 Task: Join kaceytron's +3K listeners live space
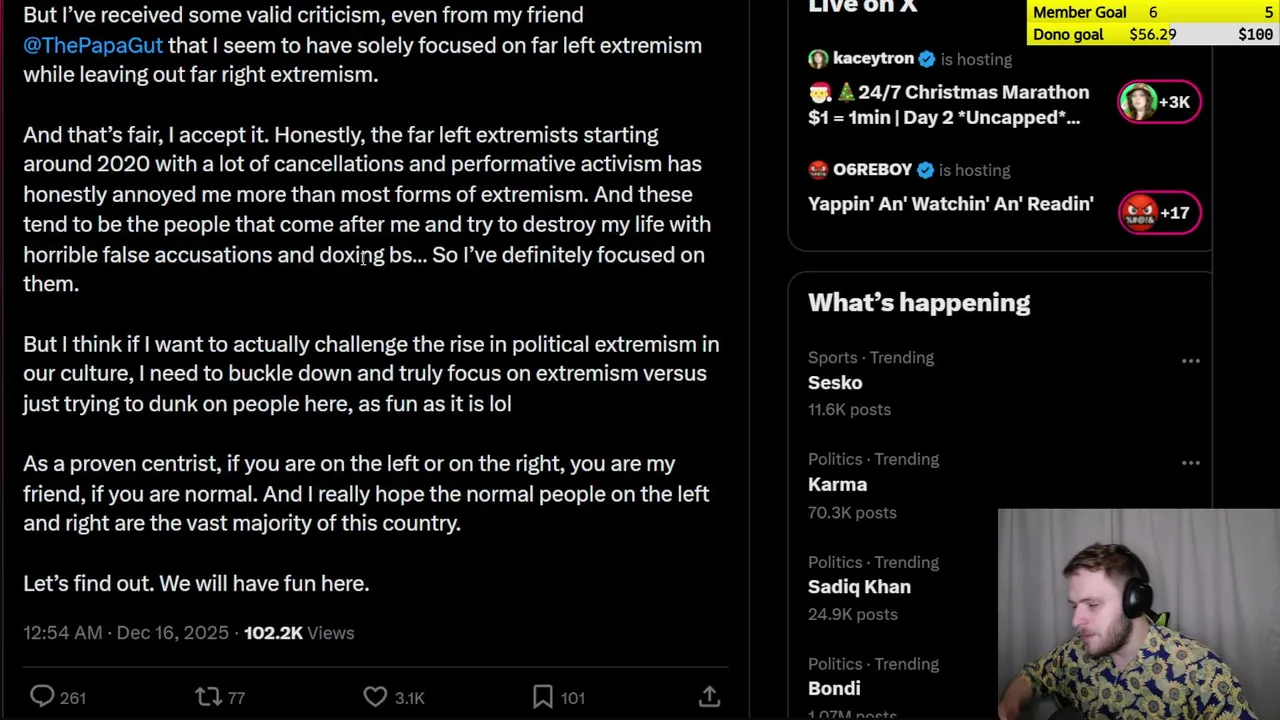click(1159, 102)
